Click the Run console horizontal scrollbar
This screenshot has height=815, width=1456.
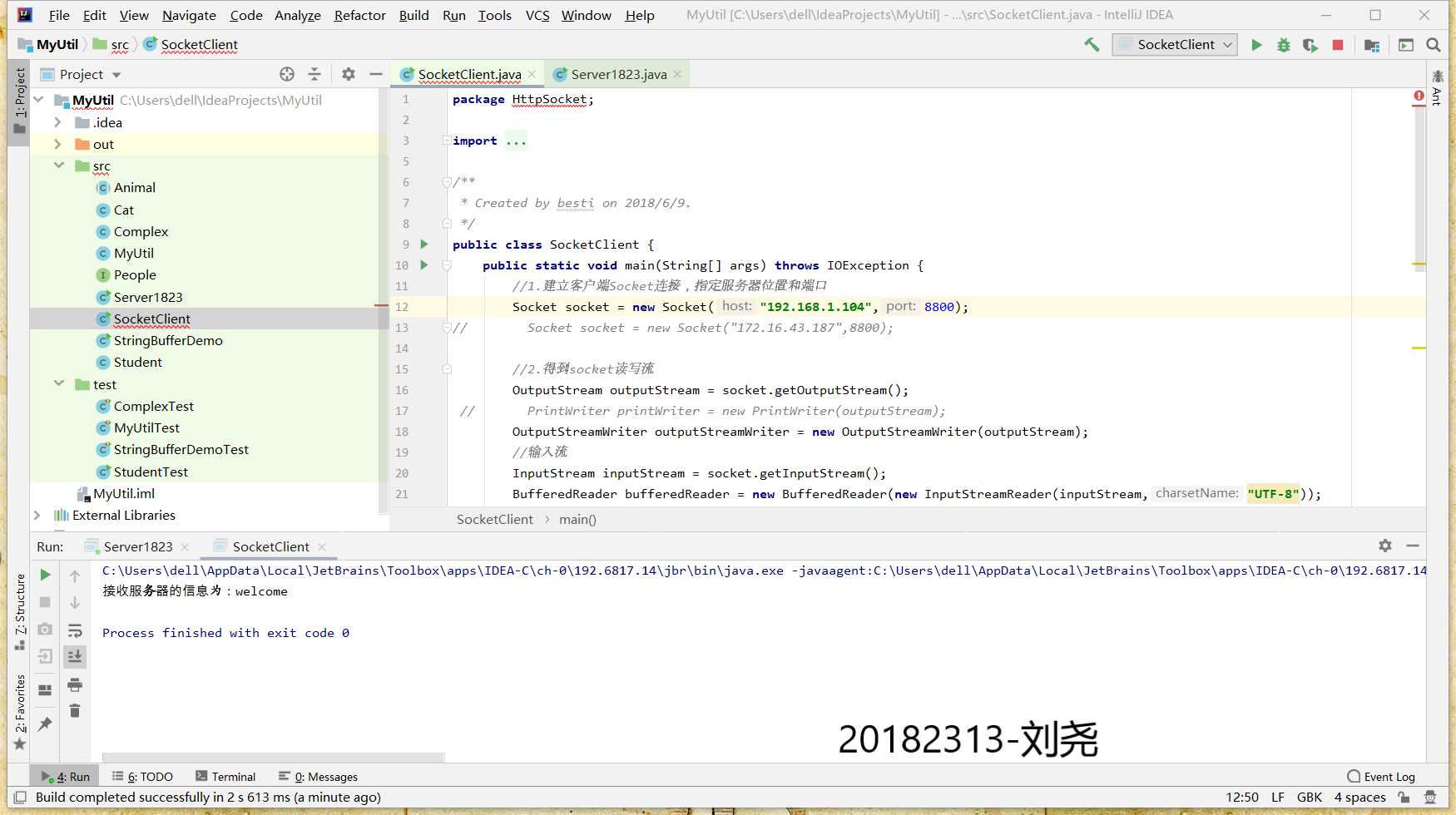point(273,758)
